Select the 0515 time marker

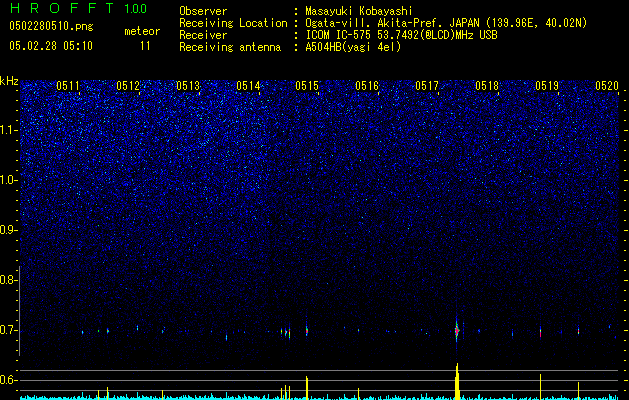[x=307, y=86]
